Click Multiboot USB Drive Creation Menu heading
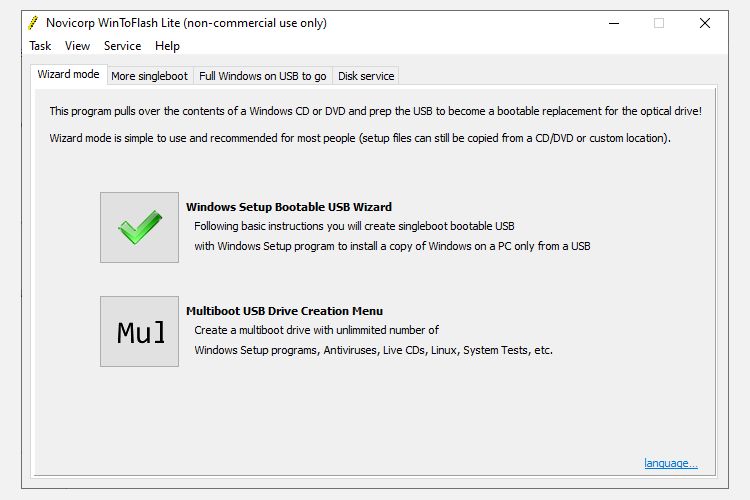The width and height of the screenshot is (750, 500). pos(284,311)
